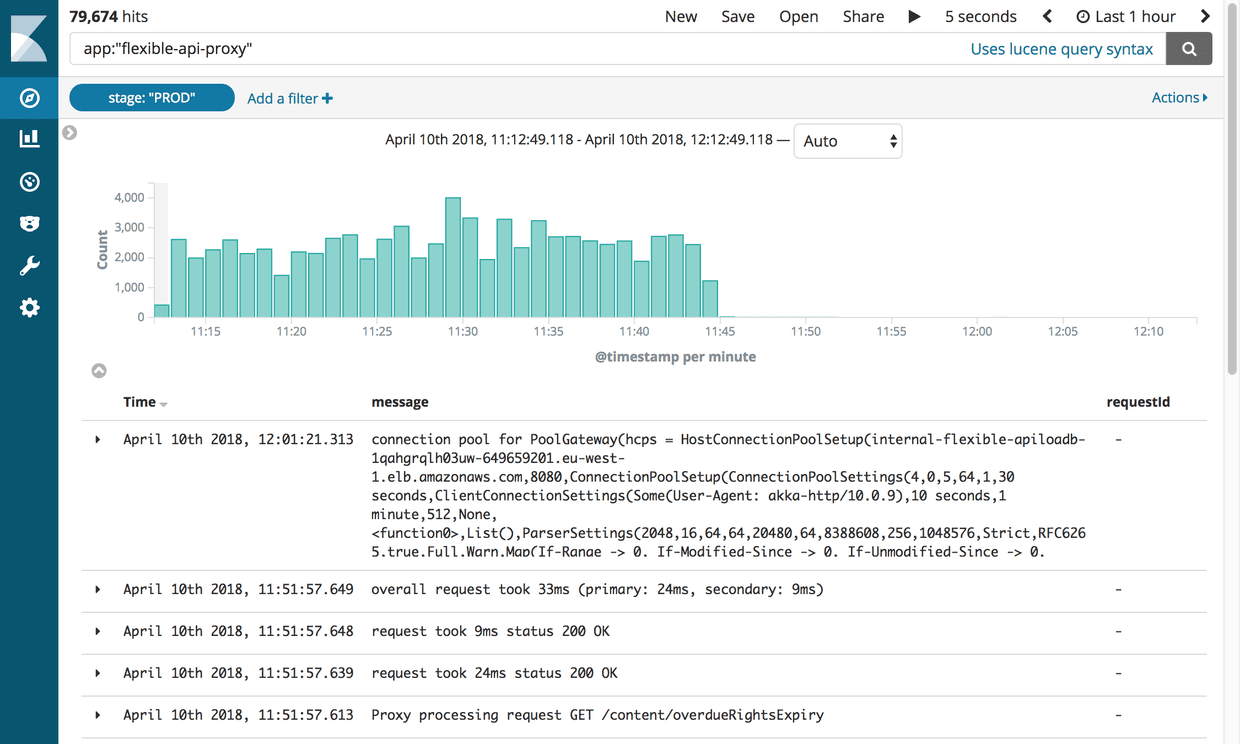Open Dev Tools via the wrench icon
The image size is (1240, 744).
pyautogui.click(x=29, y=266)
